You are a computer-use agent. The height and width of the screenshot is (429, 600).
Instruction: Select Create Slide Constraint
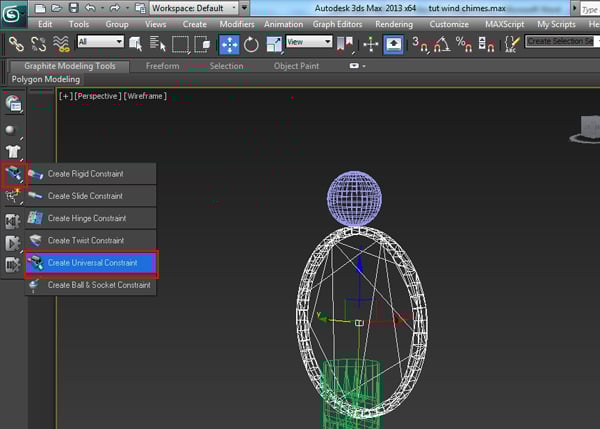click(90, 196)
